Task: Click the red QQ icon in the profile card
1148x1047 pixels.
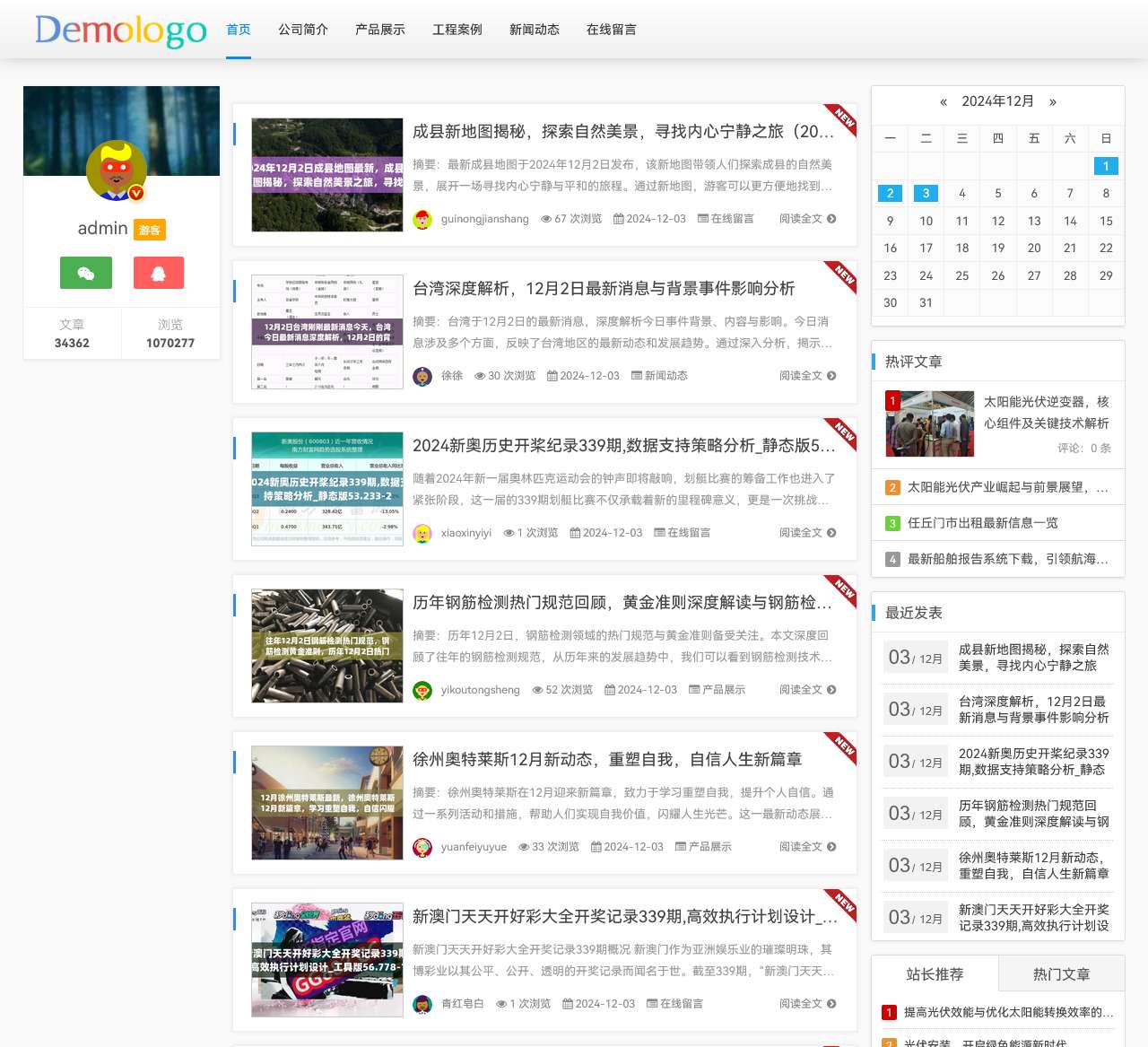Action: click(x=158, y=273)
